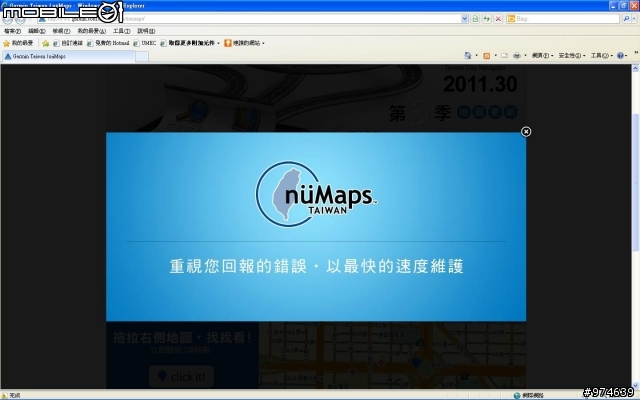640x400 pixels.
Task: Open the 我的最愛 favorites star button
Action: (x=18, y=43)
